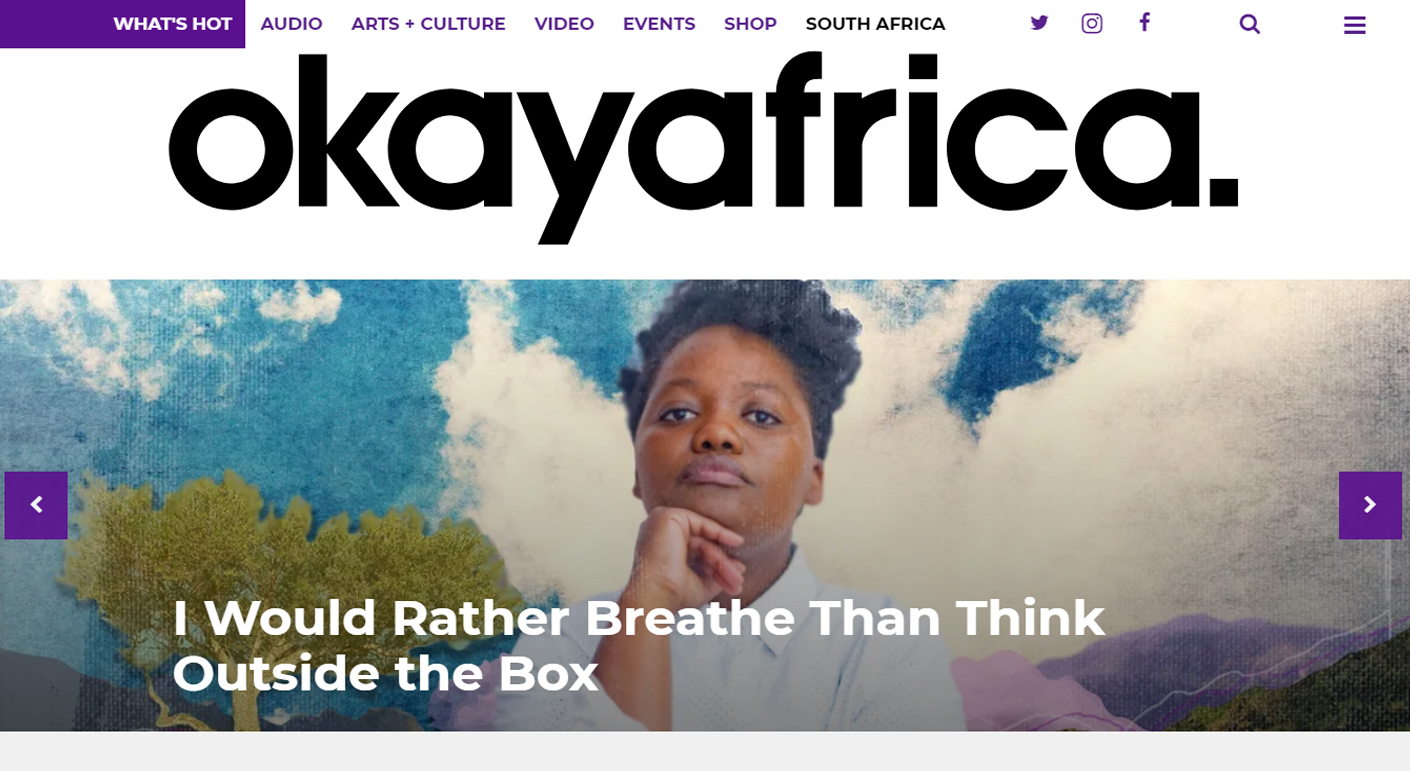1410x771 pixels.
Task: Open ARTS + CULTURE section
Action: click(428, 24)
